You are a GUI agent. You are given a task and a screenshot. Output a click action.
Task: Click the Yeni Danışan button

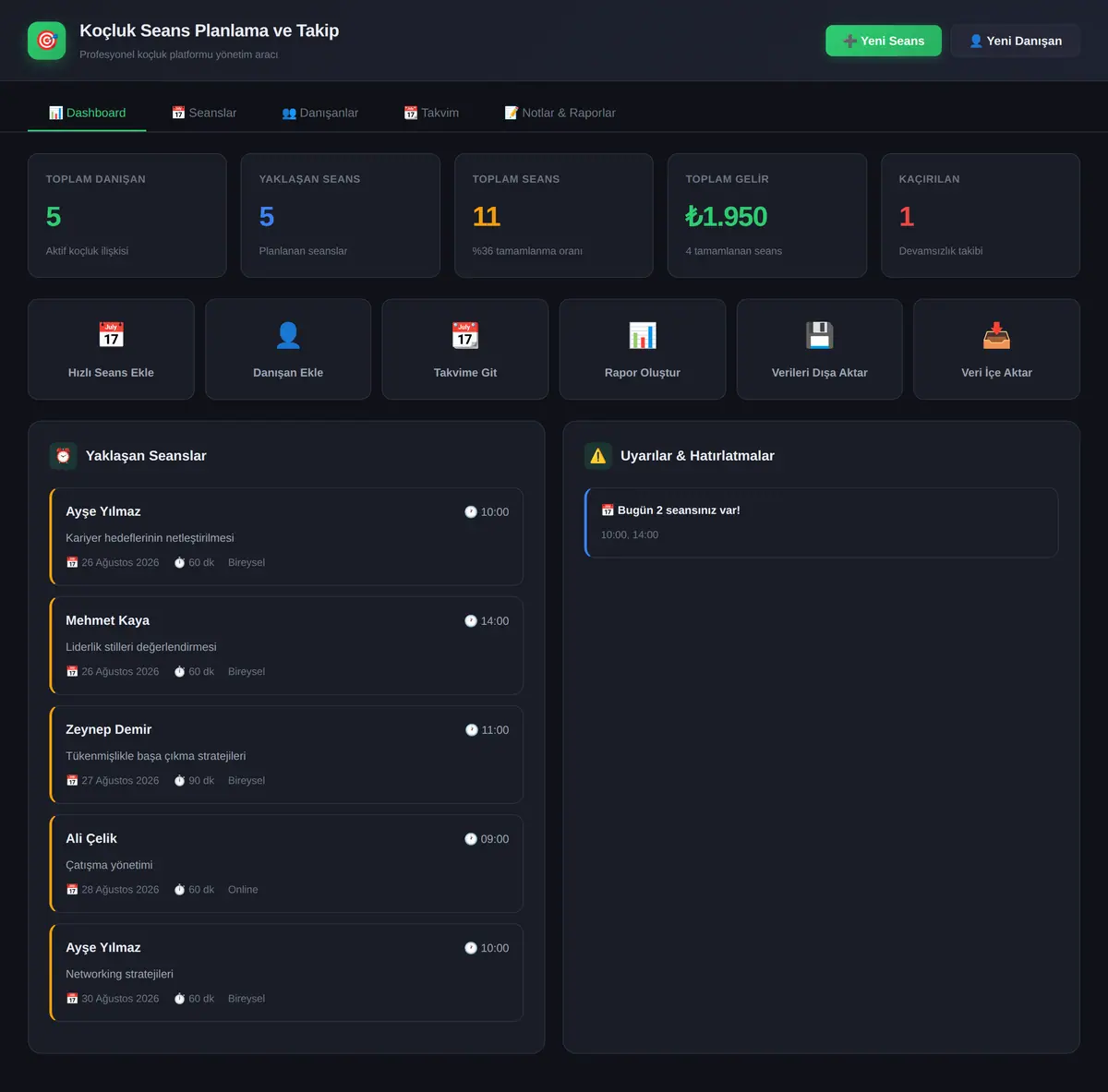coord(1016,41)
